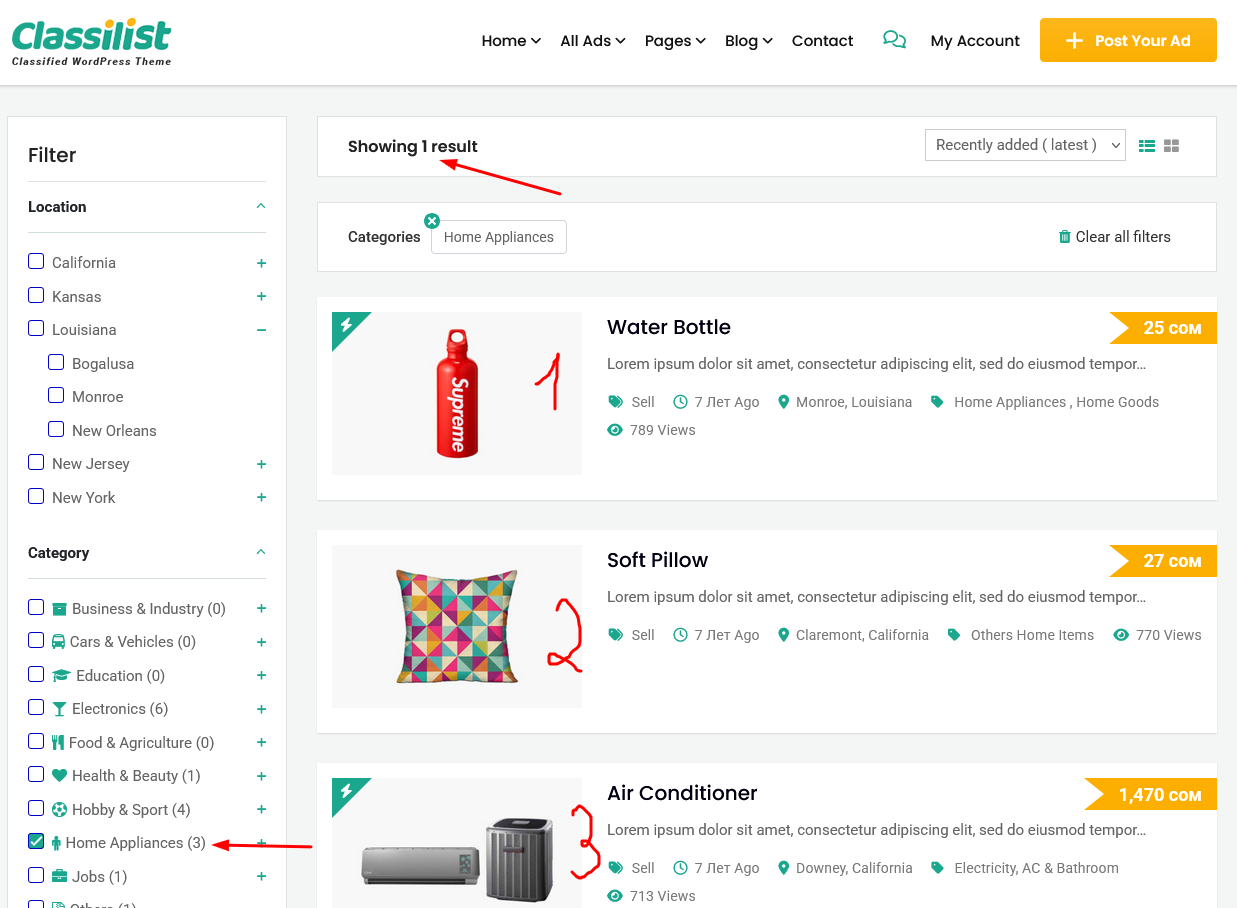
Task: Expand Kansas sub-locations with plus
Action: click(261, 296)
